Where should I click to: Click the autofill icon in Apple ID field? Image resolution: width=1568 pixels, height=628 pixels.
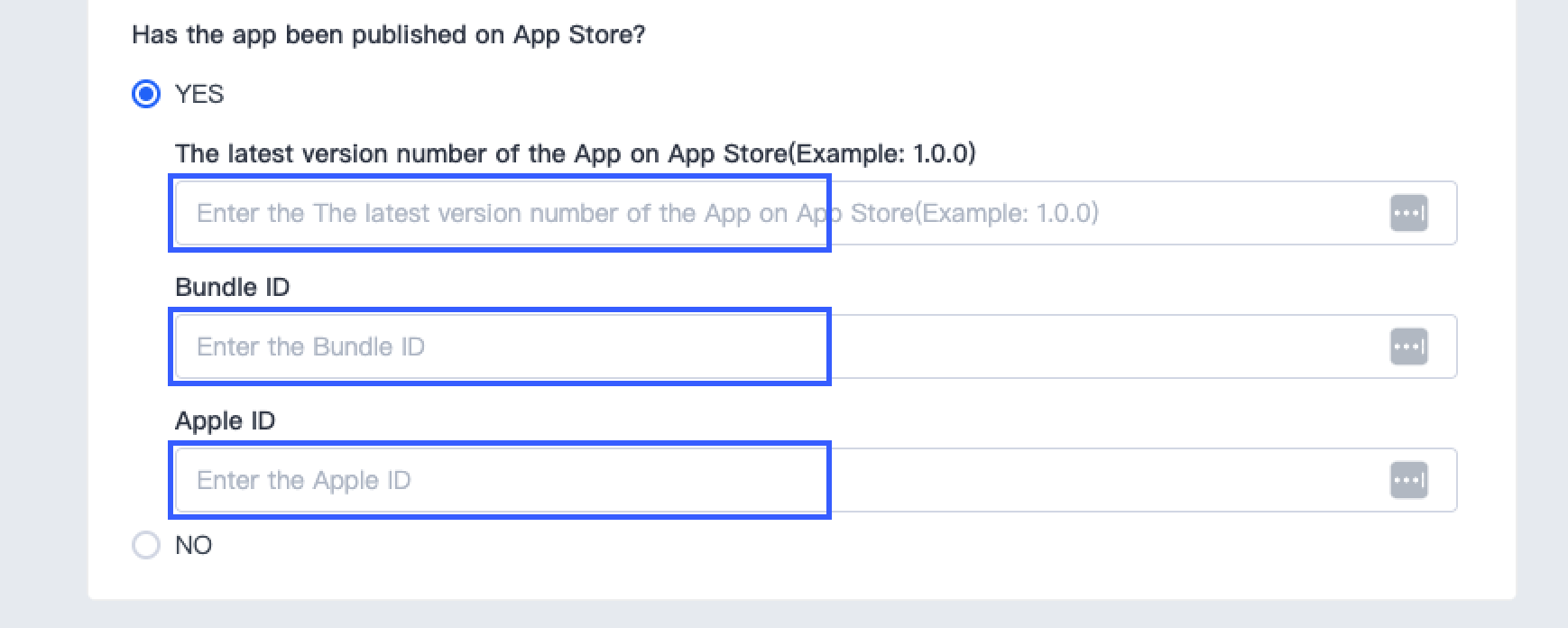pos(1408,480)
